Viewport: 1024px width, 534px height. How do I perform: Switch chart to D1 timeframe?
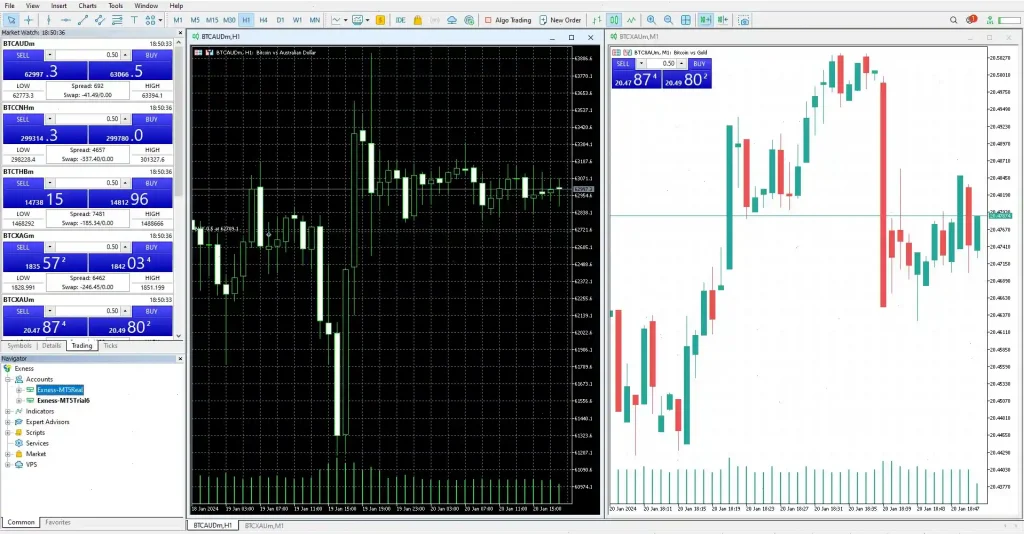pos(280,20)
